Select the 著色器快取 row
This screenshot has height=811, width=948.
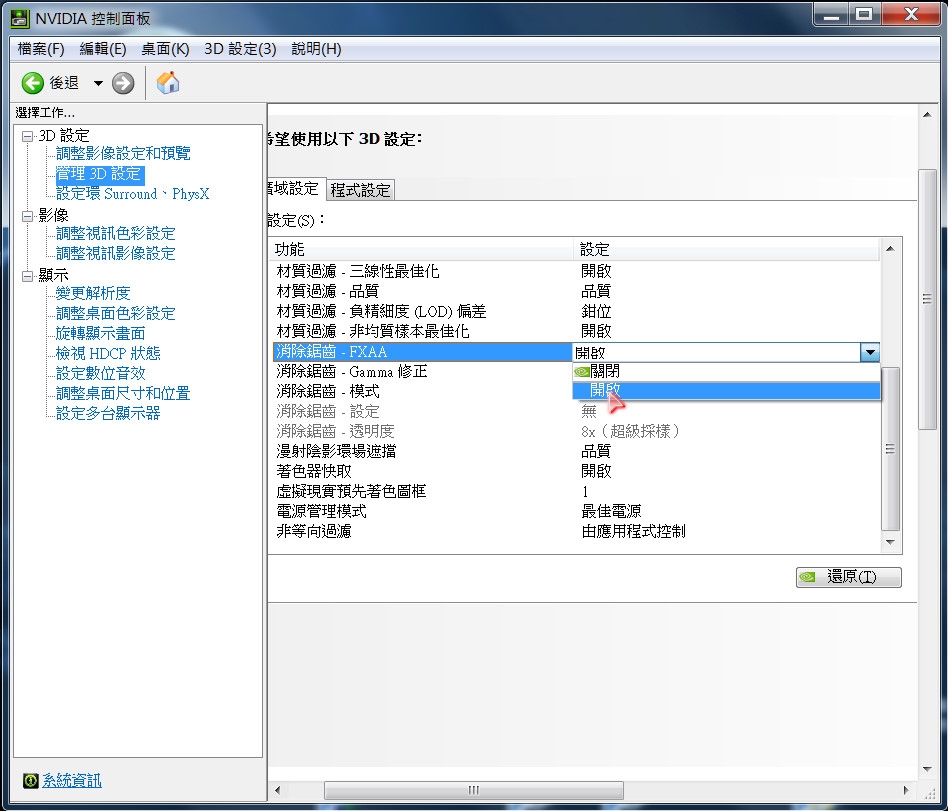576,471
